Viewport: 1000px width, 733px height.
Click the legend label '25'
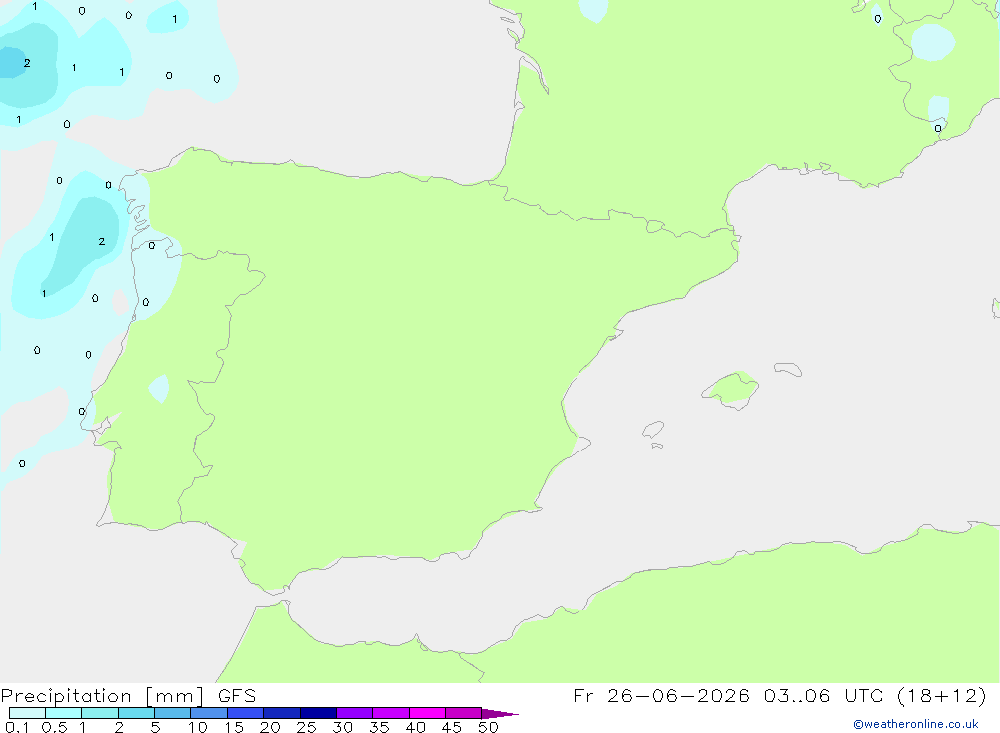[307, 727]
